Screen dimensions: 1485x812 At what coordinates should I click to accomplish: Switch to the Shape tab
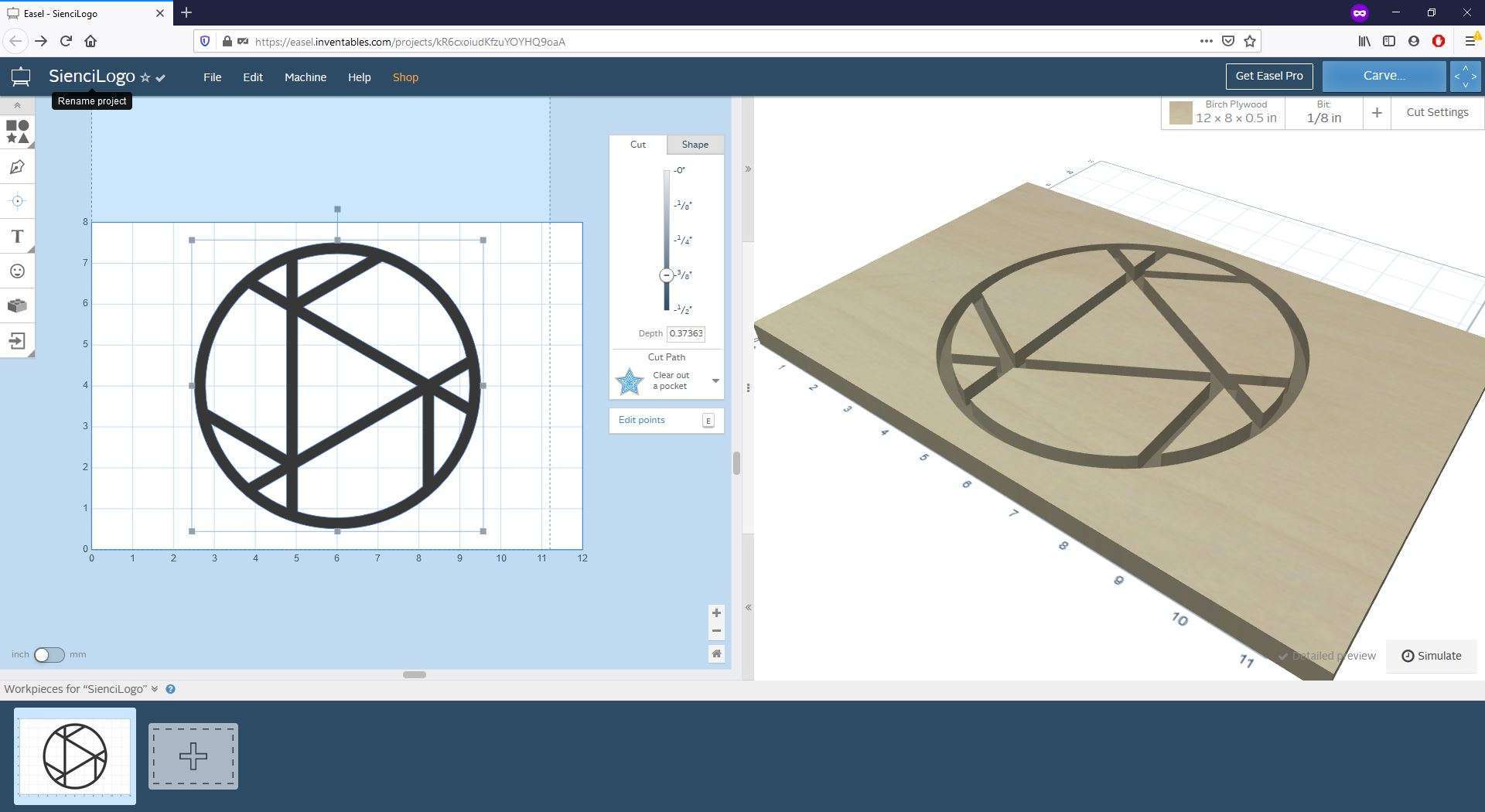pos(695,145)
